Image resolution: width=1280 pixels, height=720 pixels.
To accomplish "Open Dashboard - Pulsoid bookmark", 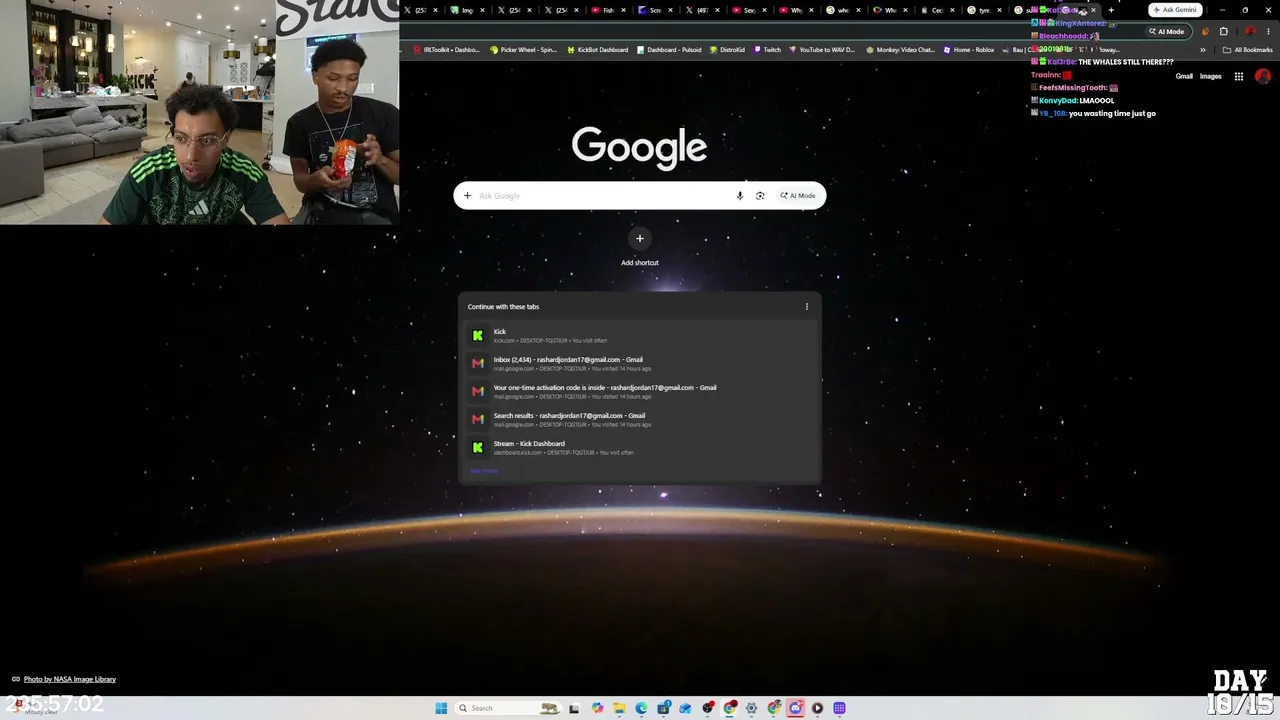I will click(x=669, y=50).
